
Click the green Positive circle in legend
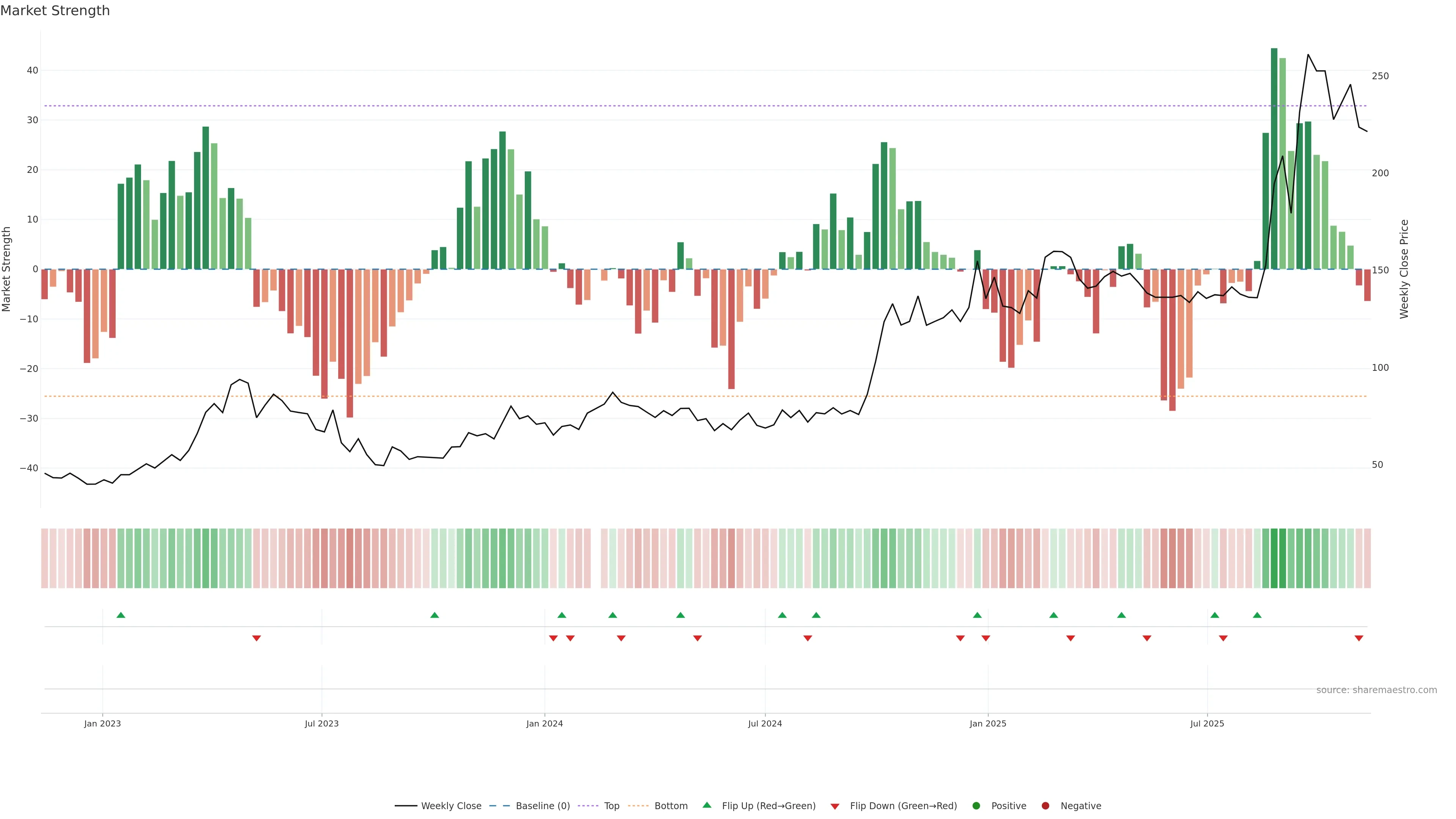tap(976, 806)
